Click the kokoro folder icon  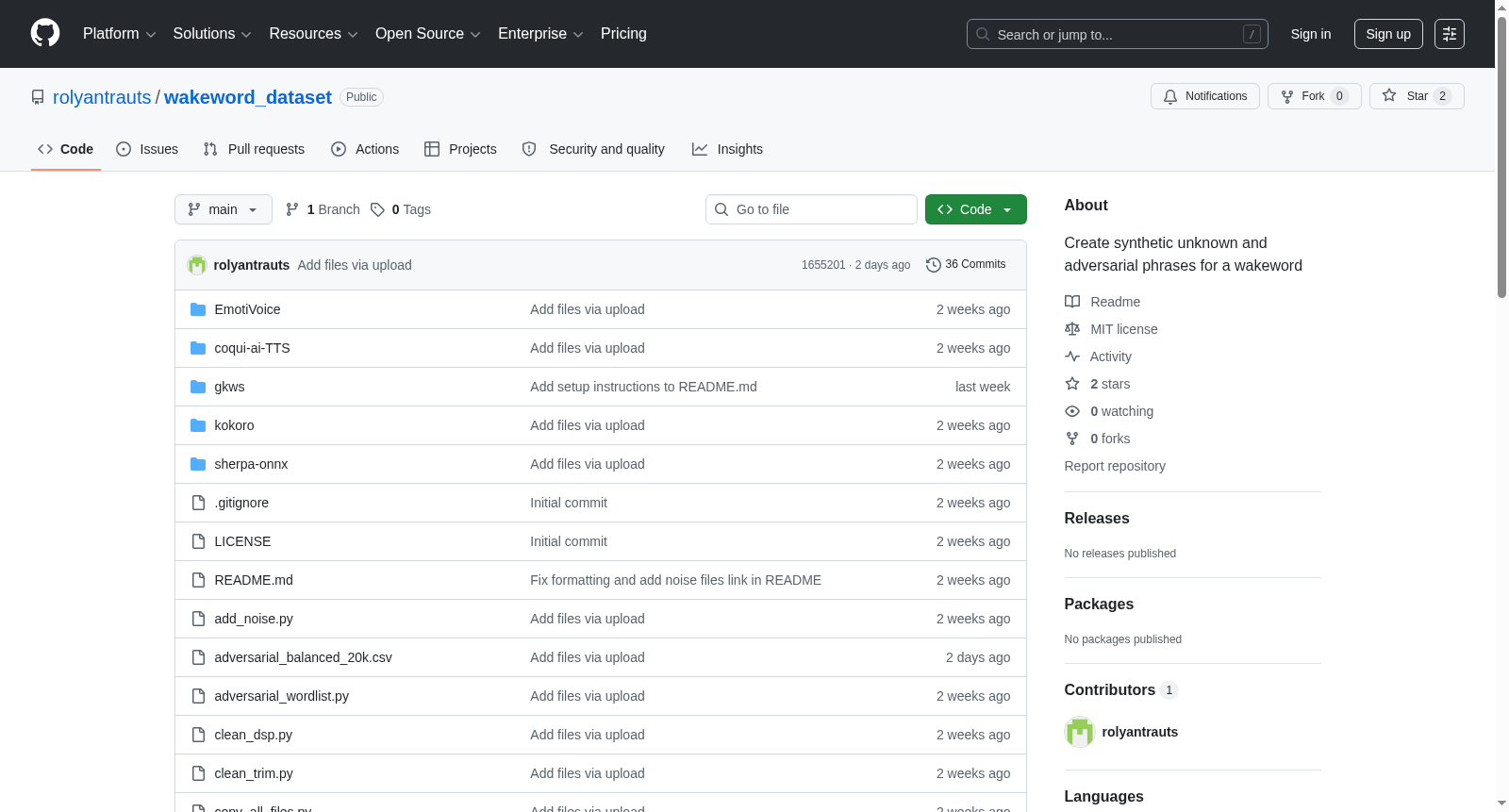click(x=198, y=425)
